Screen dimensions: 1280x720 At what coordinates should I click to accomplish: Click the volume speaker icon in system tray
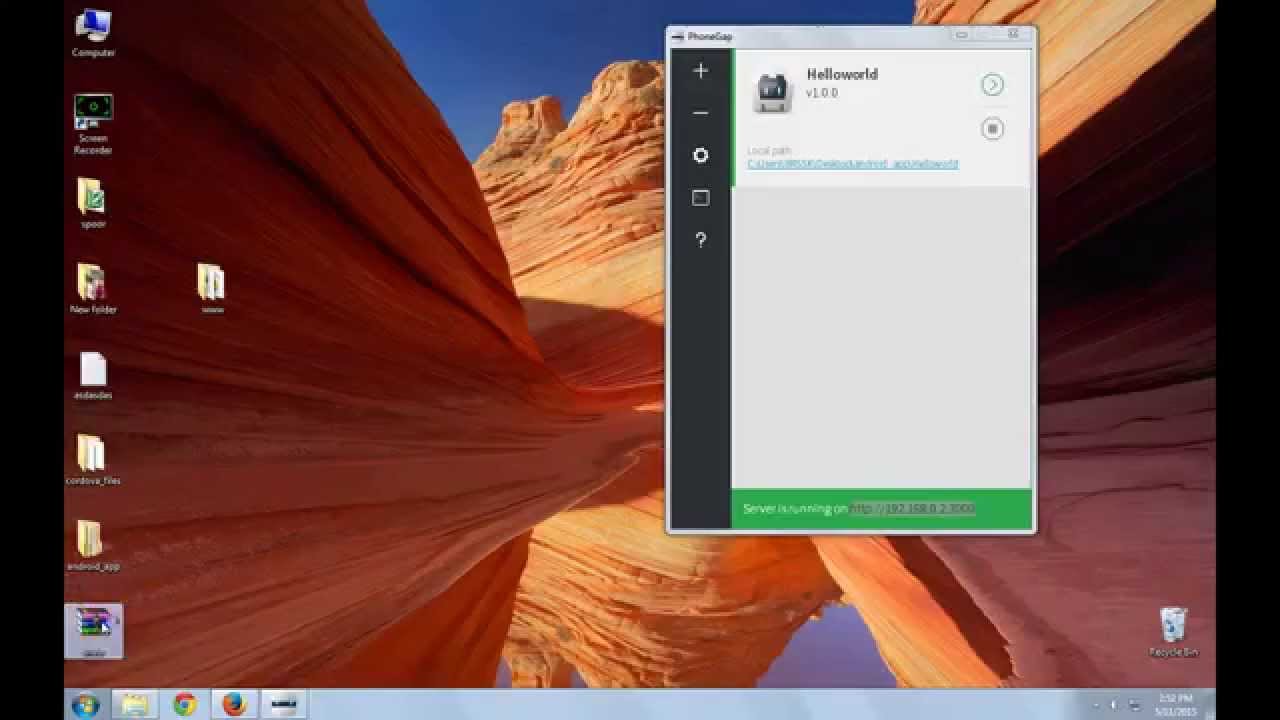click(x=1113, y=705)
